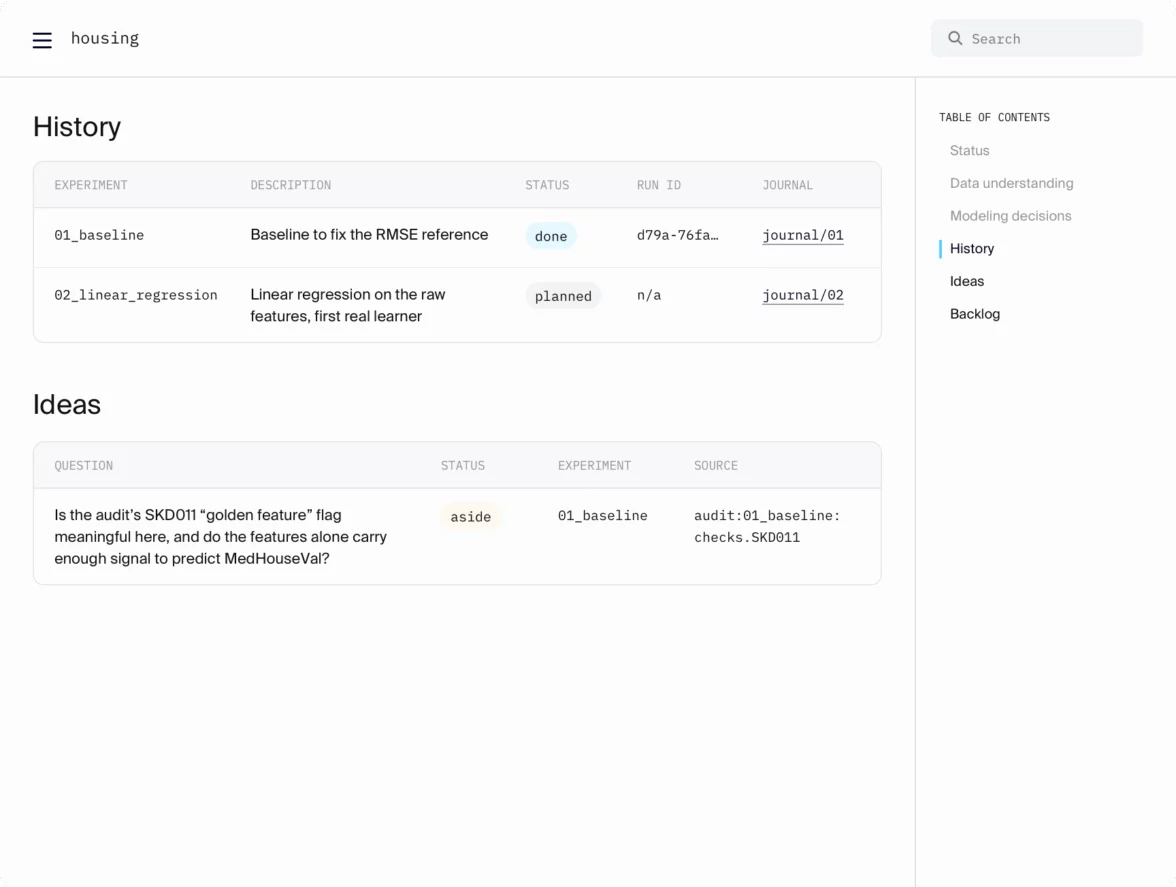Image resolution: width=1176 pixels, height=887 pixels.
Task: Click the TABLE OF CONTENTS label
Action: point(994,118)
